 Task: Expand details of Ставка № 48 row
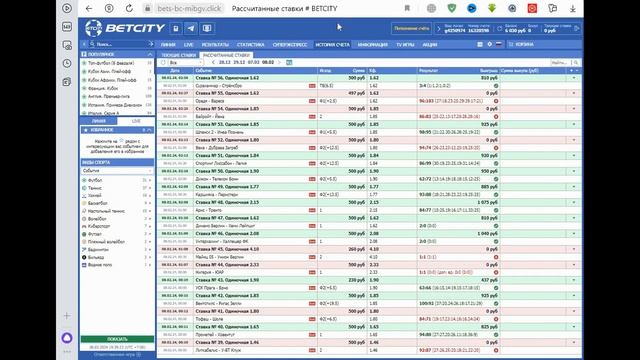(x=573, y=202)
